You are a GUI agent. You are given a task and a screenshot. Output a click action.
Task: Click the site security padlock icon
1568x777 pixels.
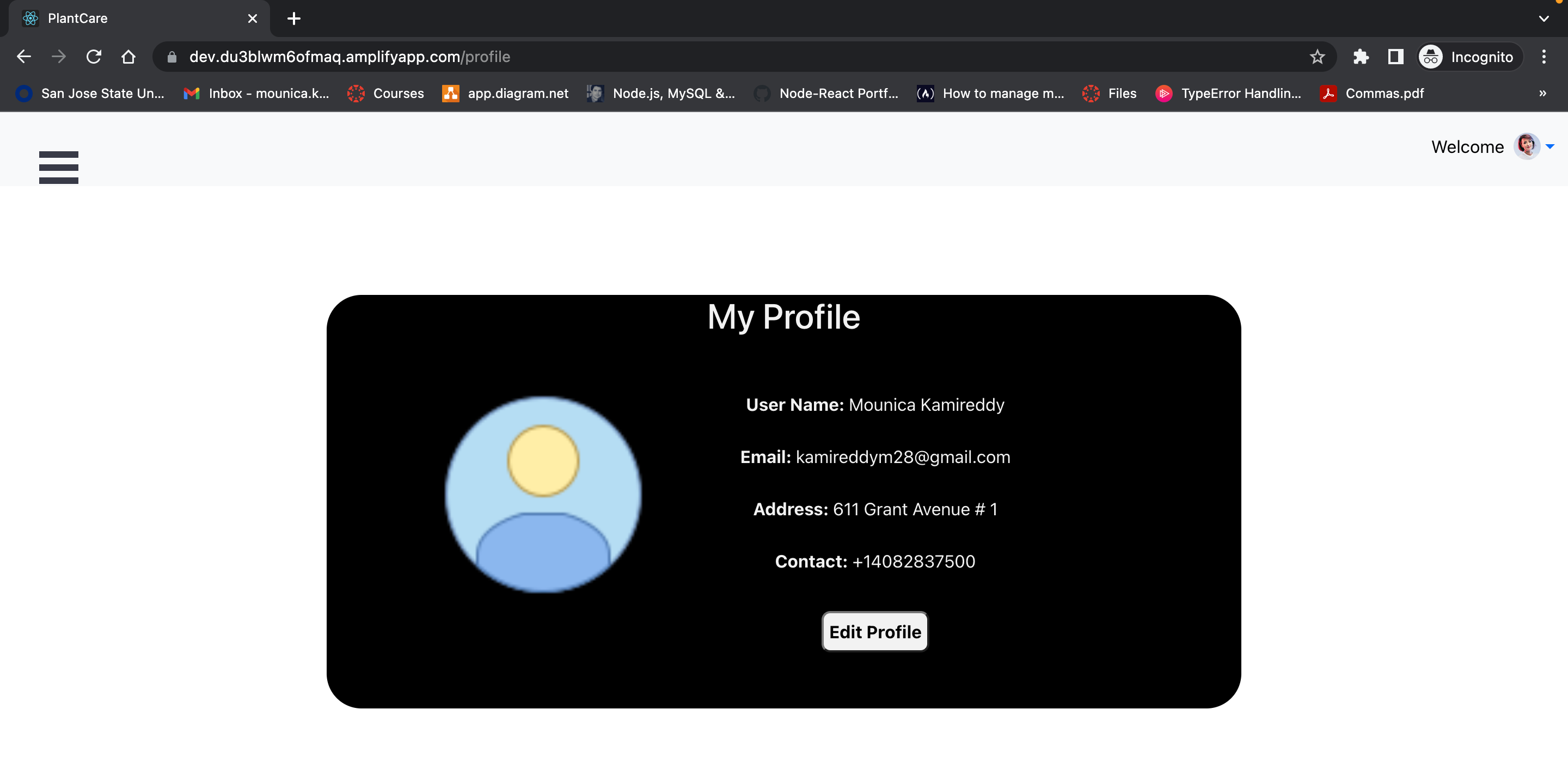coord(172,57)
